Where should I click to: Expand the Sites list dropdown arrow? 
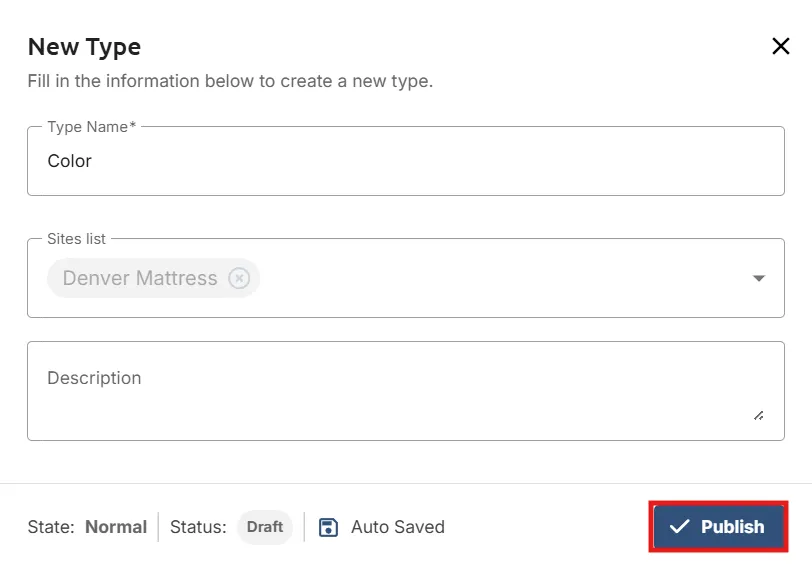tap(759, 278)
